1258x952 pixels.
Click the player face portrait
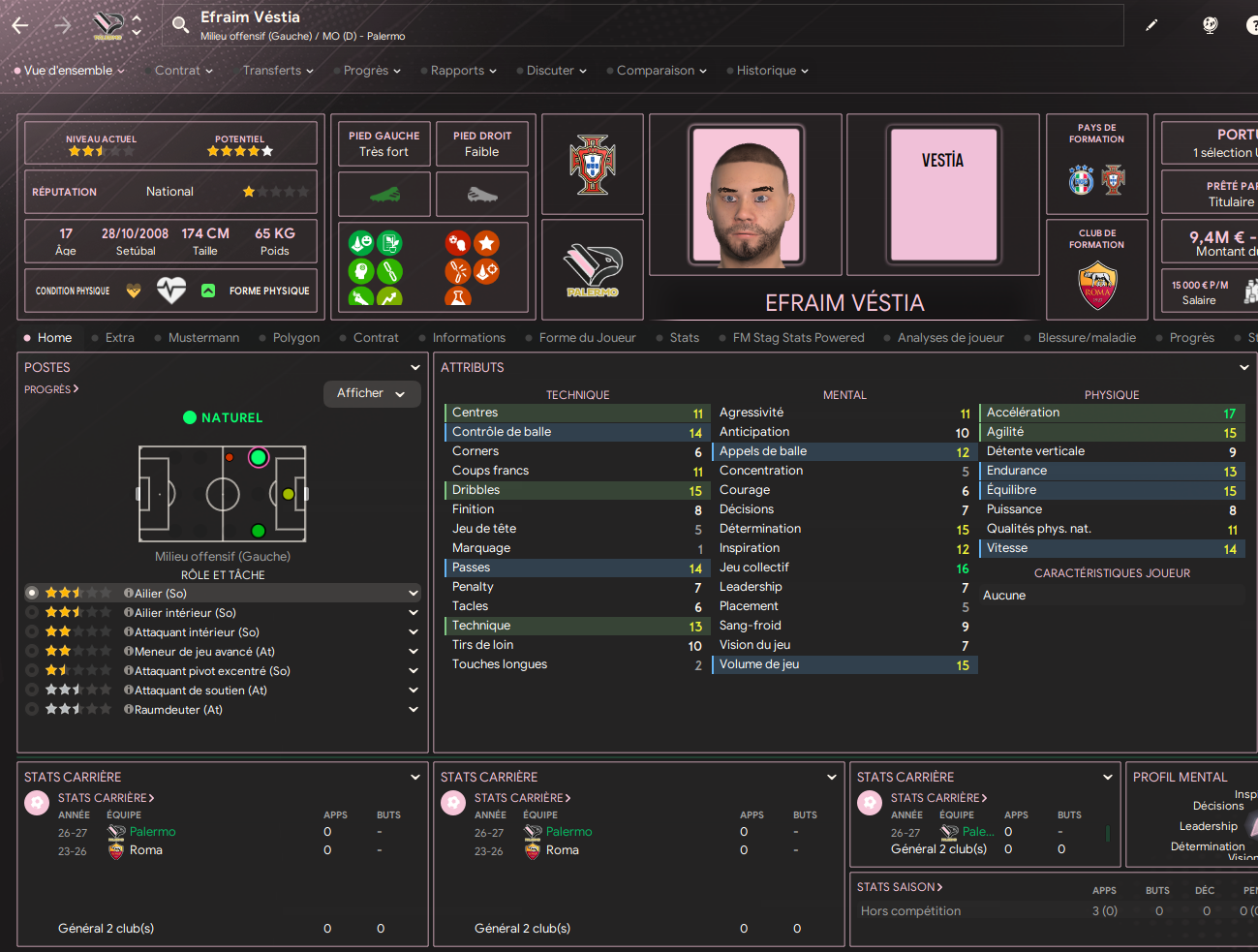click(746, 196)
